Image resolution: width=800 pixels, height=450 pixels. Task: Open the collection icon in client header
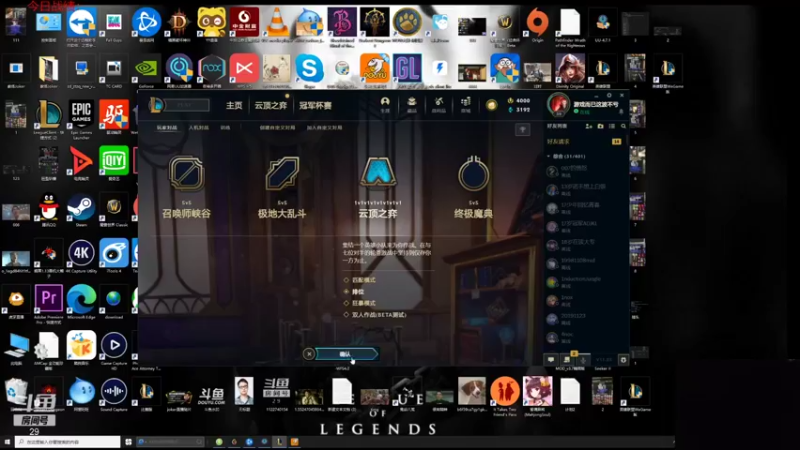[x=412, y=104]
